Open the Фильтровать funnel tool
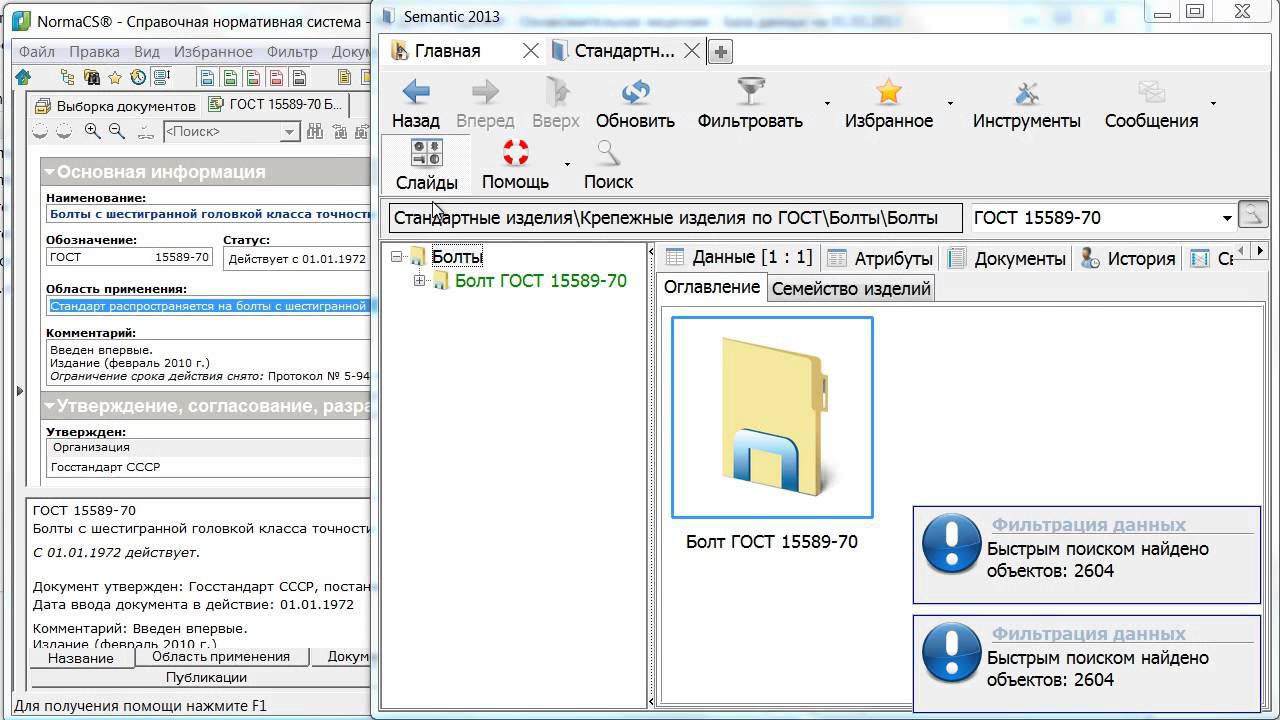Image resolution: width=1280 pixels, height=720 pixels. tap(750, 104)
